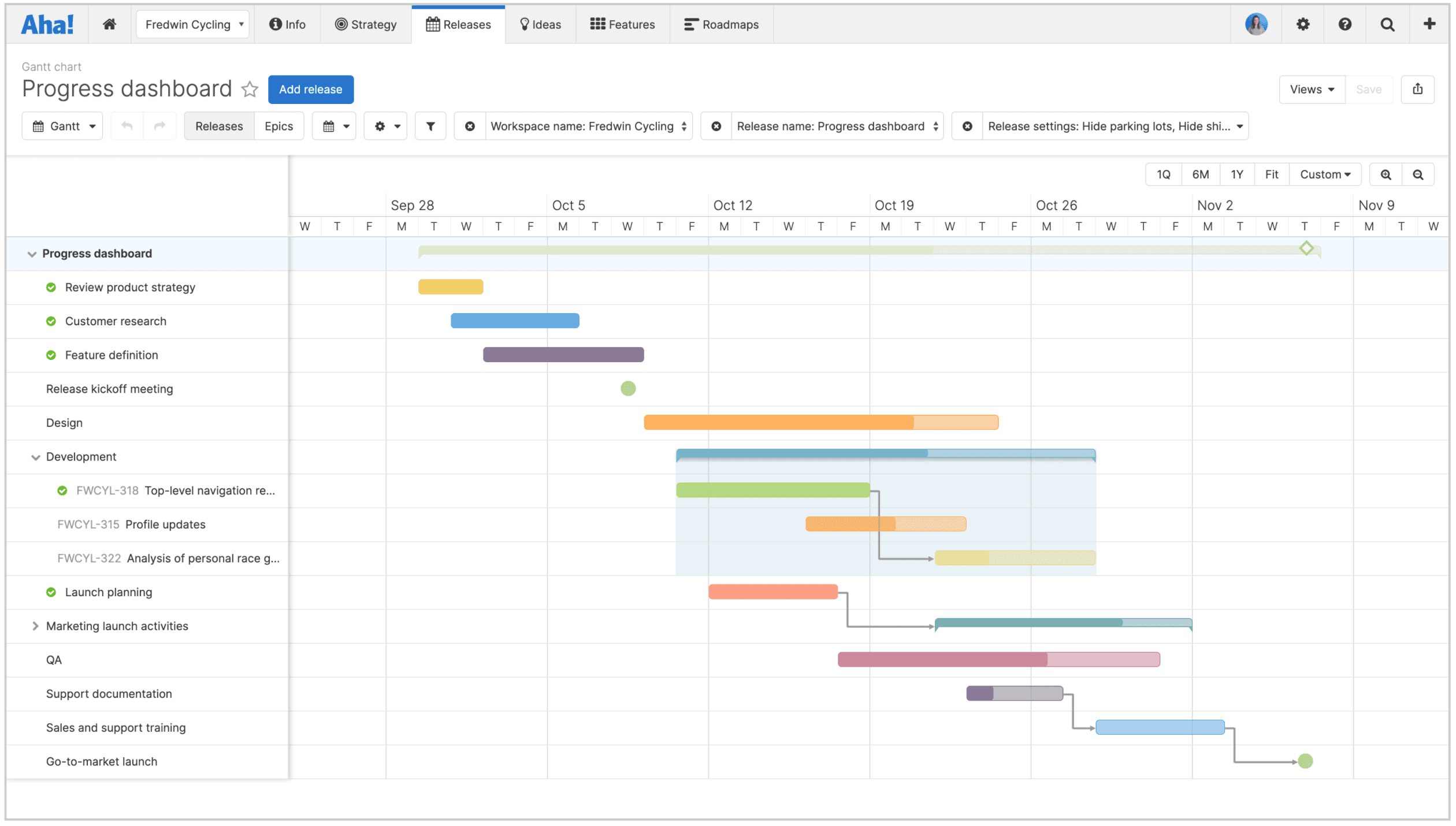The width and height of the screenshot is (1456, 826).
Task: Click the orange Design progress bar
Action: click(821, 422)
